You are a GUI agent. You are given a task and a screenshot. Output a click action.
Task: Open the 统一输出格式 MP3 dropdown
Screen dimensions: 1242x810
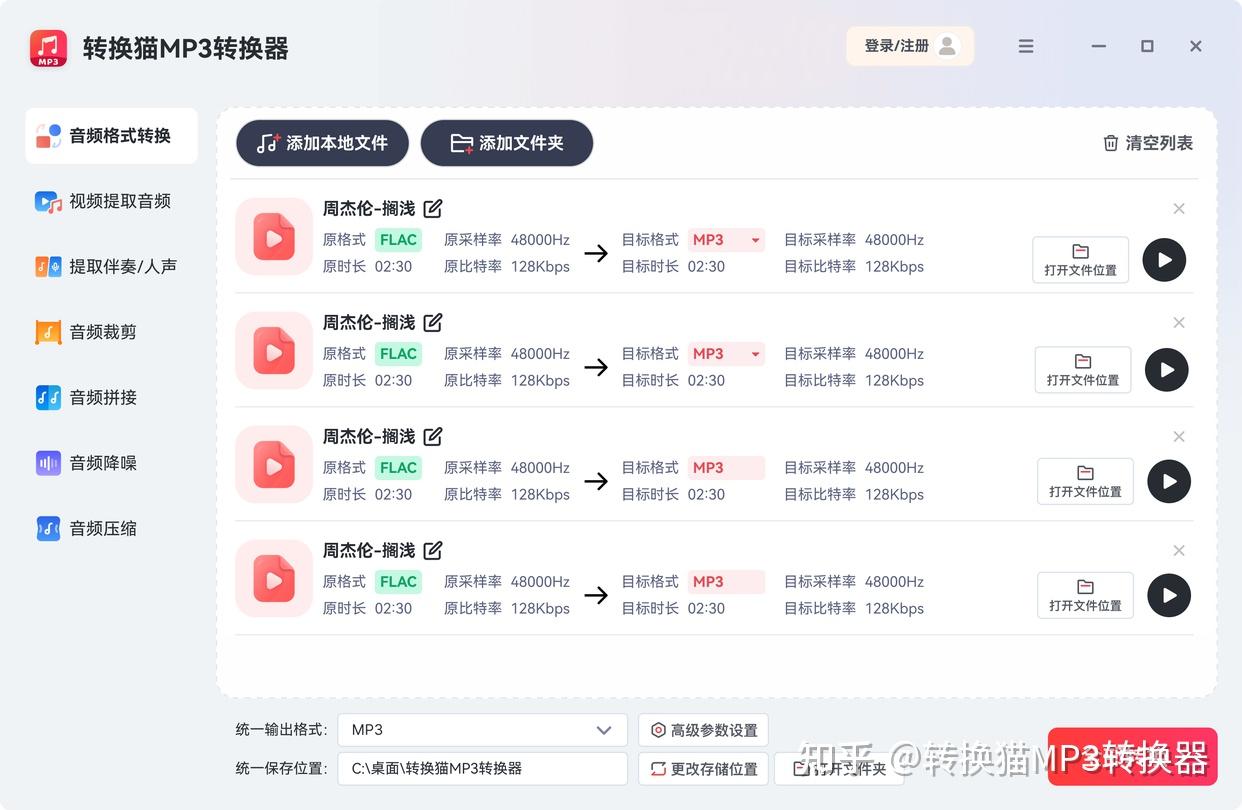pyautogui.click(x=482, y=730)
